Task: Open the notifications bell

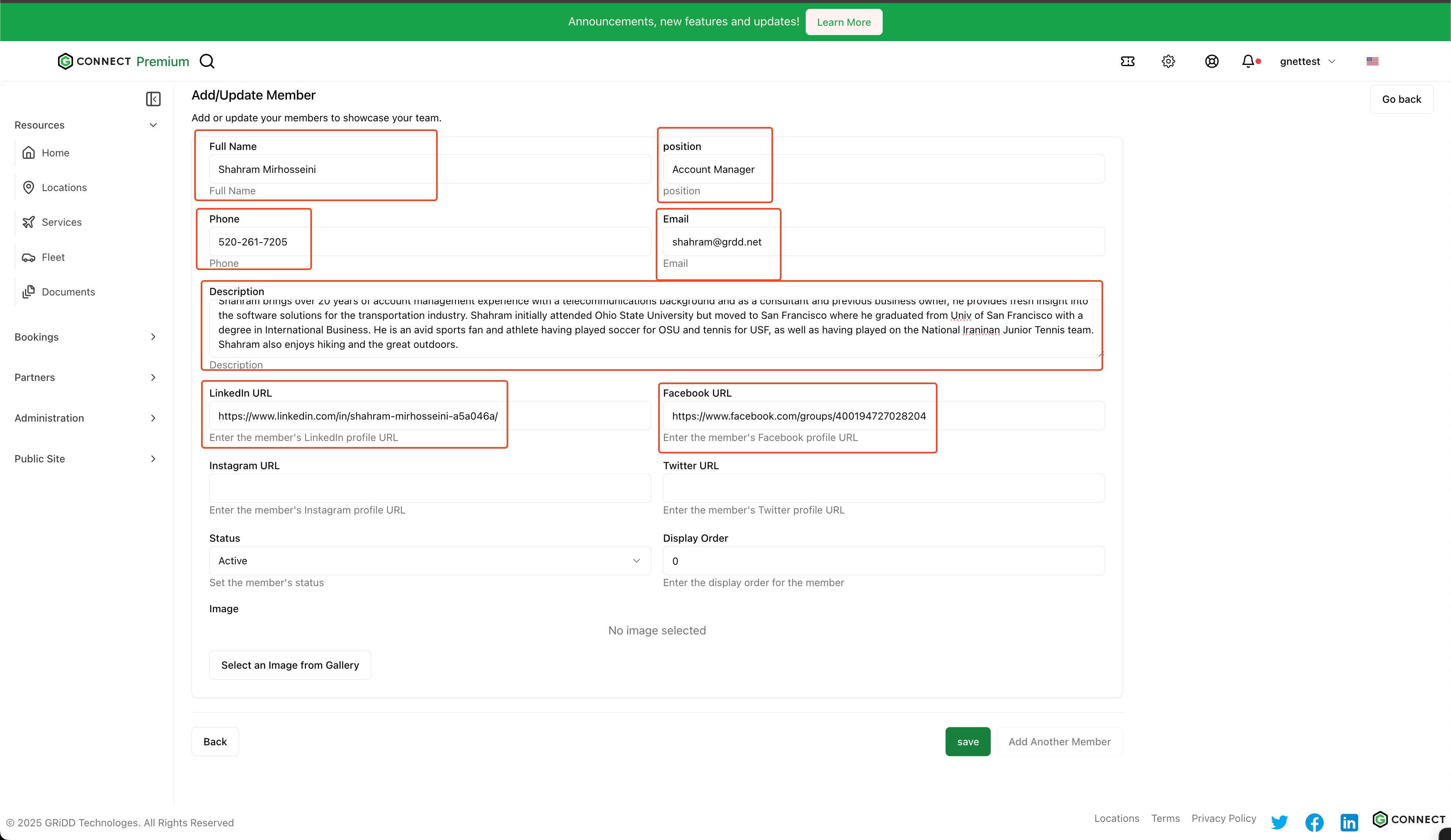Action: 1248,61
